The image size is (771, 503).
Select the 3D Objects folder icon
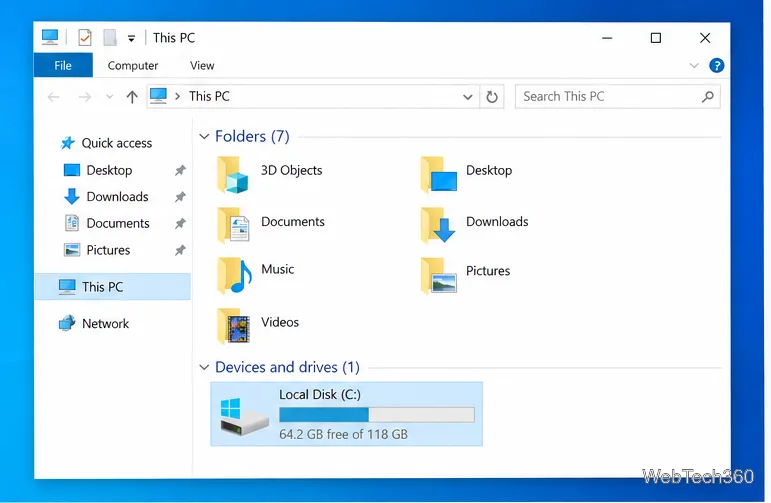(233, 175)
